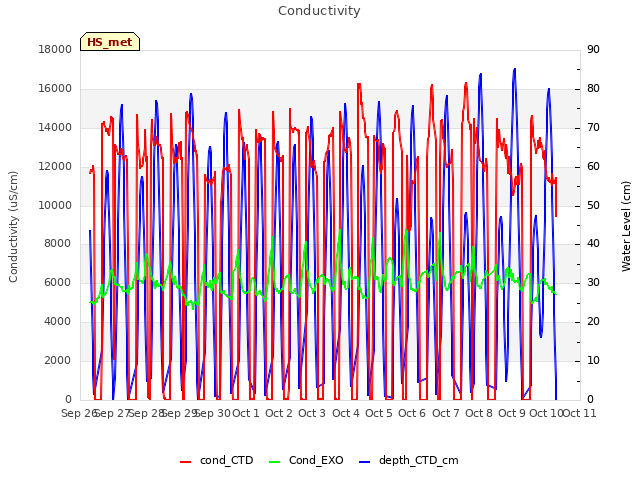Click the 50 right axis tick label
Screen dimensions: 640x480
(593, 205)
